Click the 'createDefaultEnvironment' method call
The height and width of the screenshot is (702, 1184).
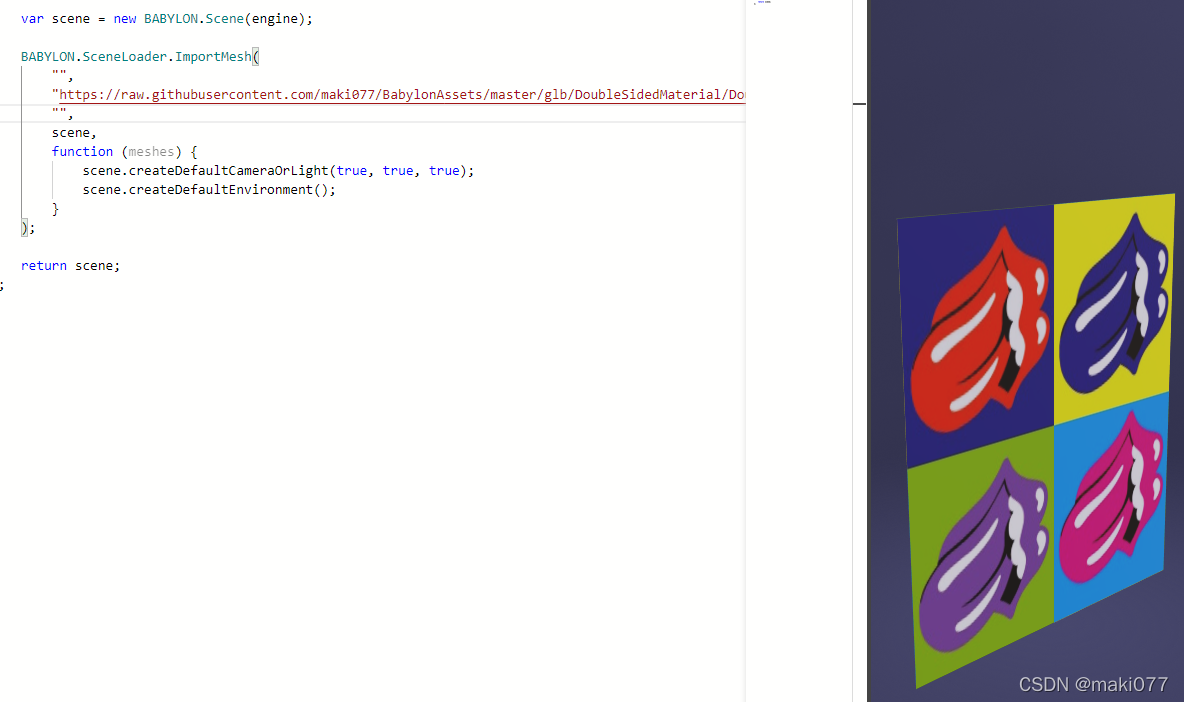point(220,189)
